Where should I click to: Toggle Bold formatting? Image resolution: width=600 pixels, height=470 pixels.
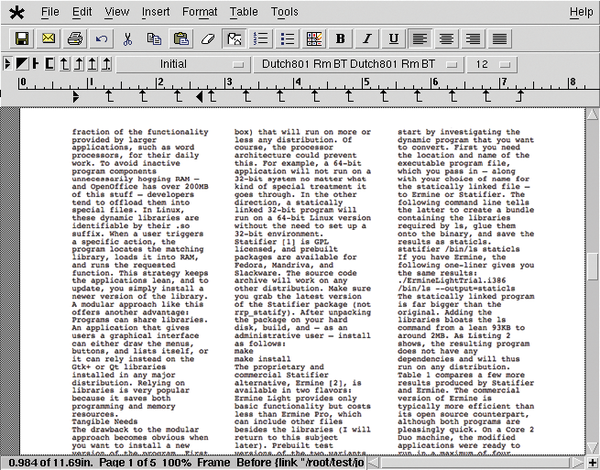click(341, 39)
